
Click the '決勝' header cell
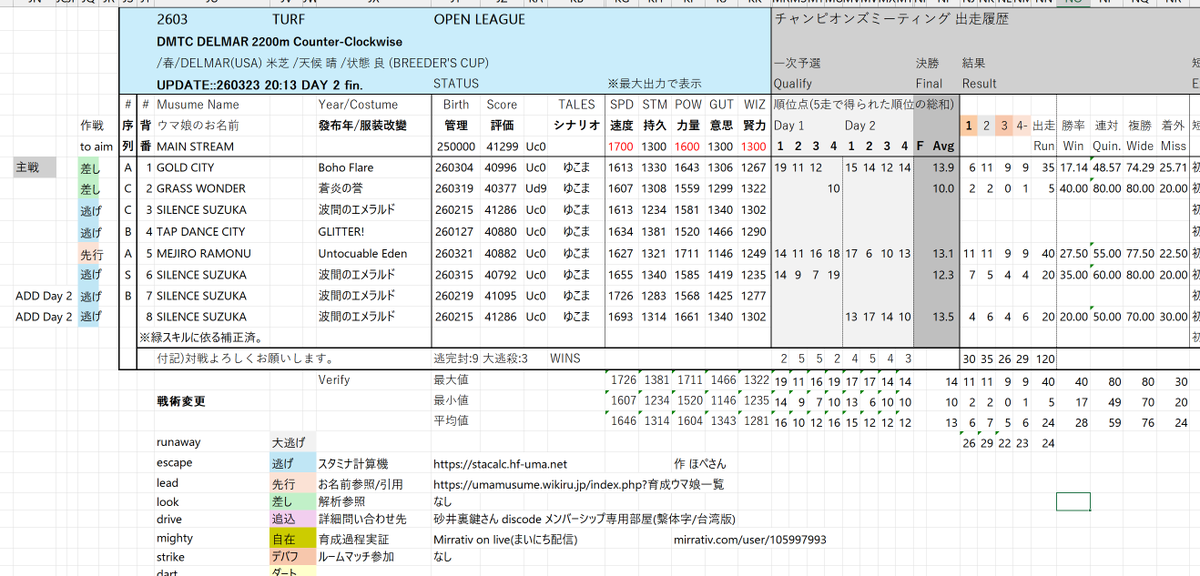click(x=928, y=63)
